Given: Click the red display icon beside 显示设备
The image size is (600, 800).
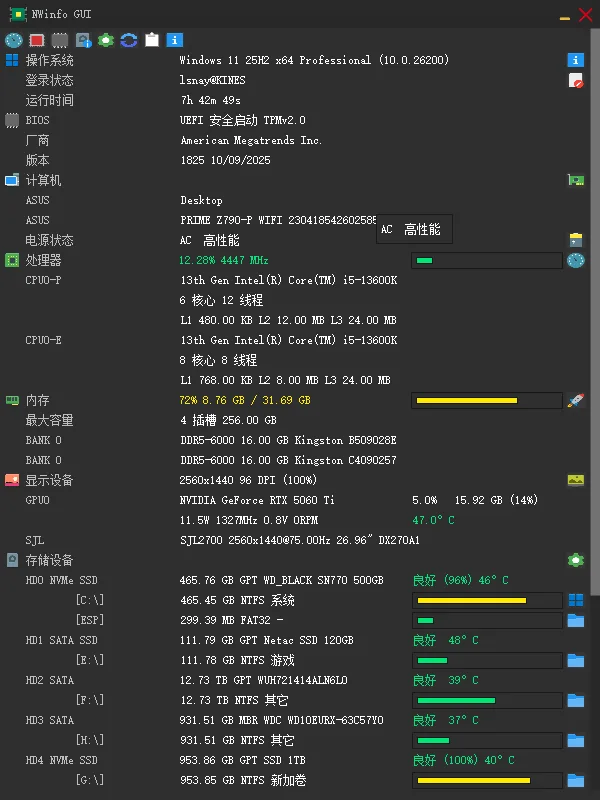Looking at the screenshot, I should tap(12, 480).
